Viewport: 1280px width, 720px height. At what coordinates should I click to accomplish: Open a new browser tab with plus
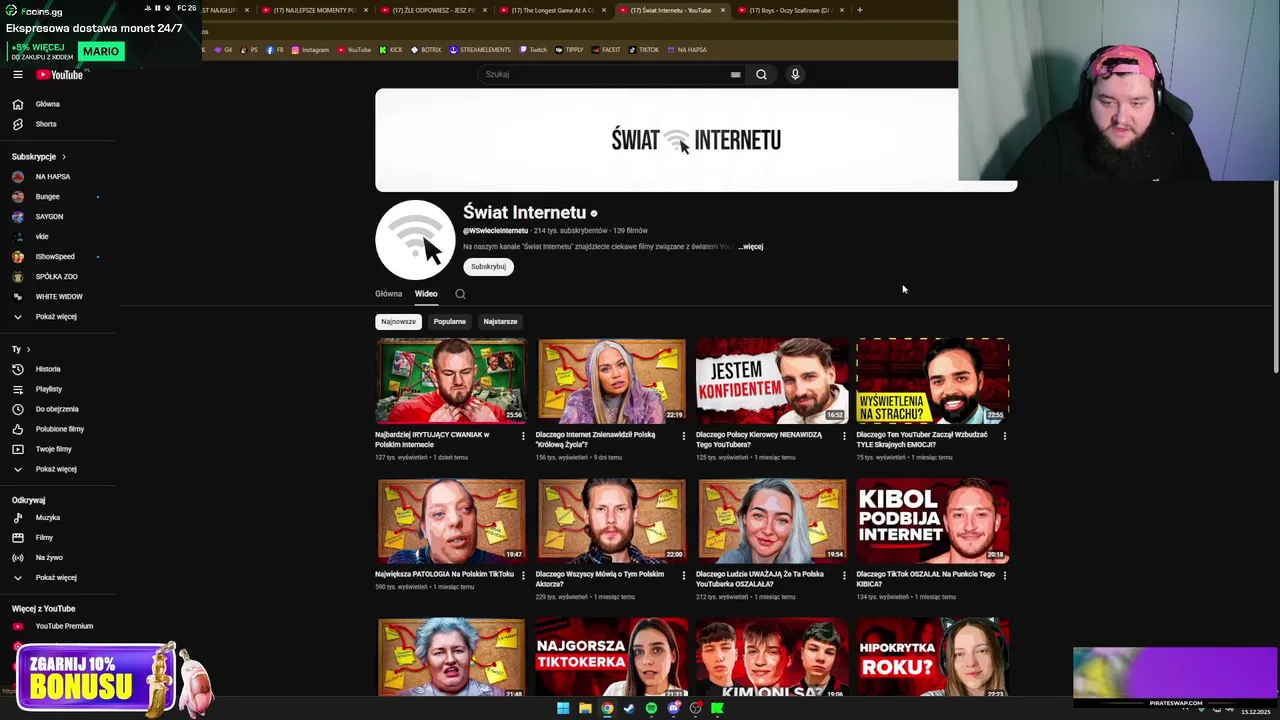[x=860, y=10]
